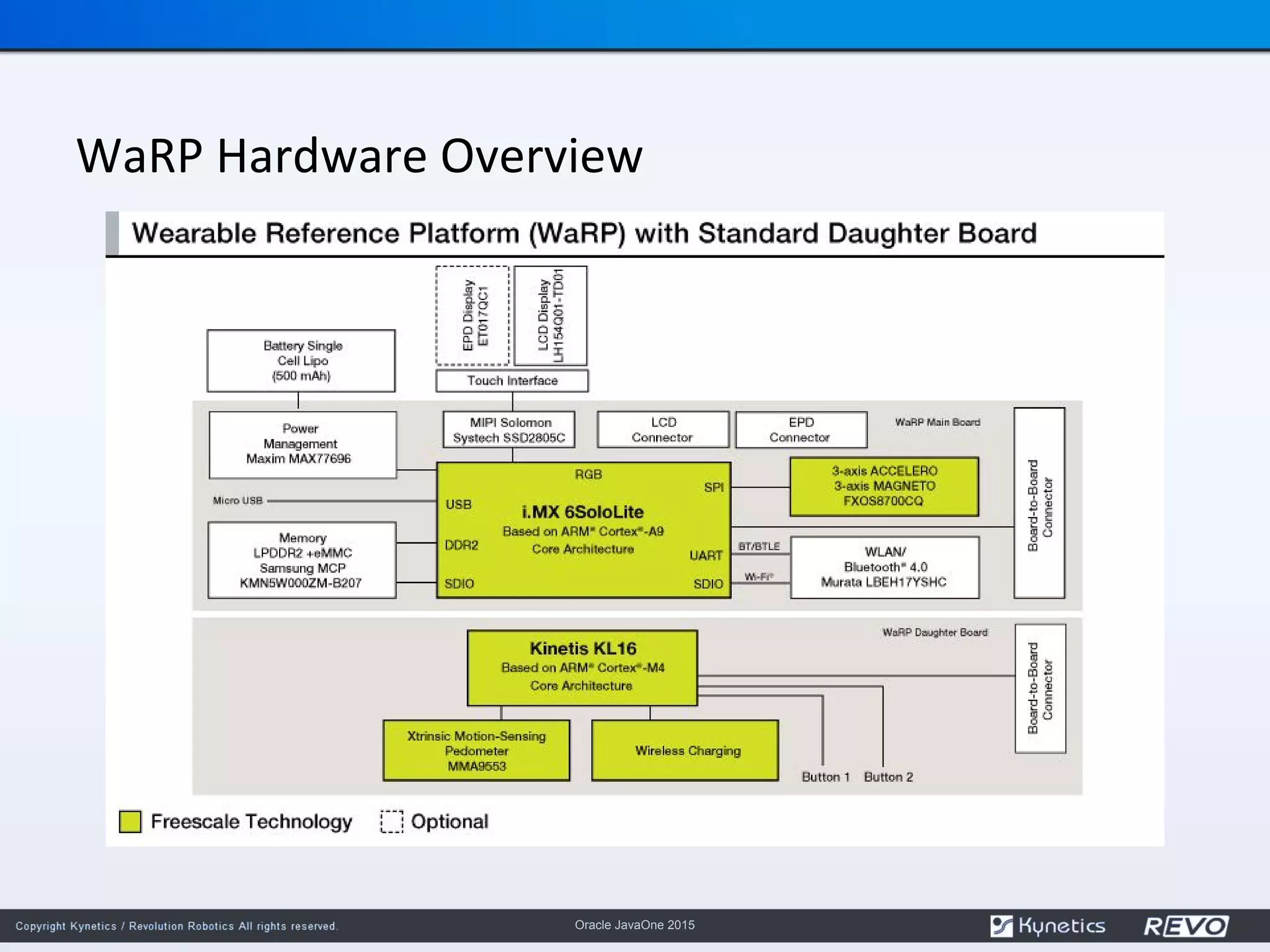Click the WLAN/Bluetooth 4.0 Murata block
This screenshot has height=952, width=1270.
(885, 567)
